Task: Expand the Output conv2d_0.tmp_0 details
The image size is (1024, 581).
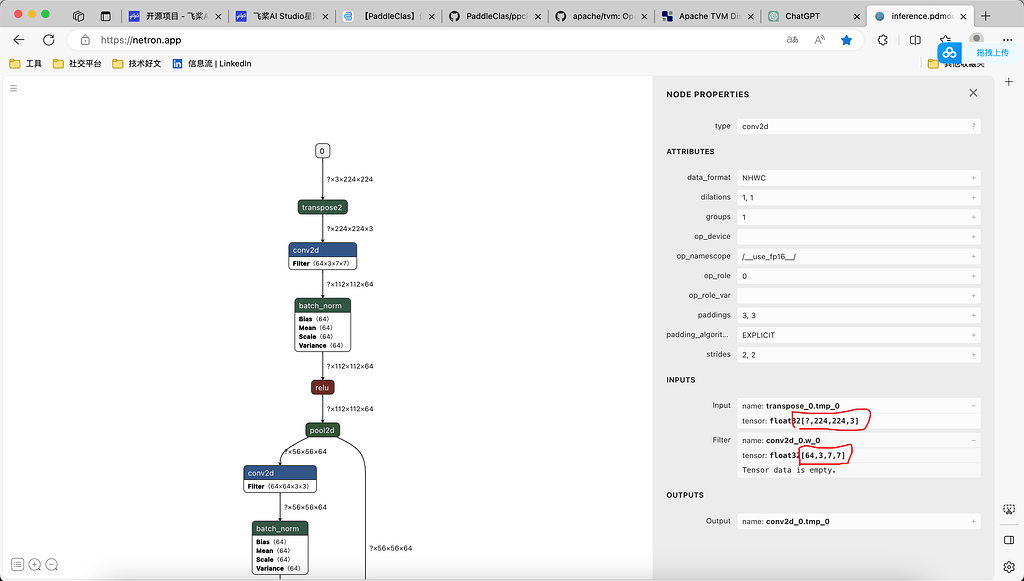Action: click(x=973, y=522)
